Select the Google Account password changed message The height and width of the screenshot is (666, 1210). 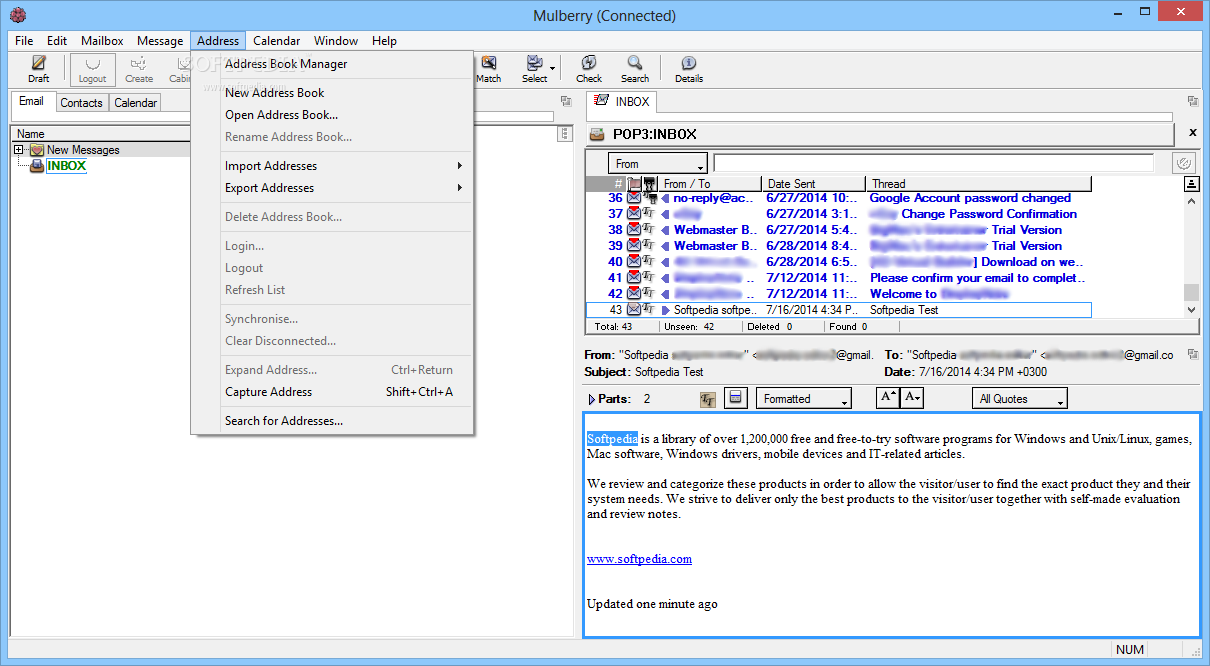(x=970, y=198)
